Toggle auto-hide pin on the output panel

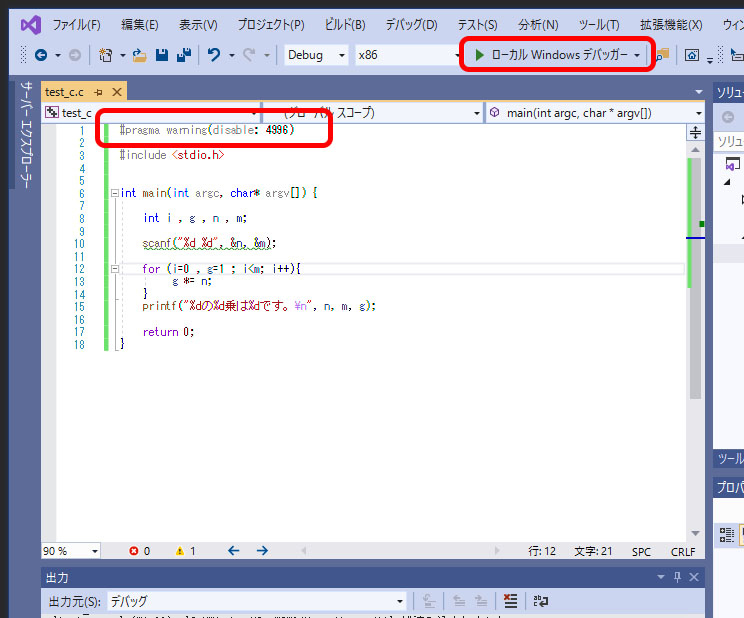678,577
